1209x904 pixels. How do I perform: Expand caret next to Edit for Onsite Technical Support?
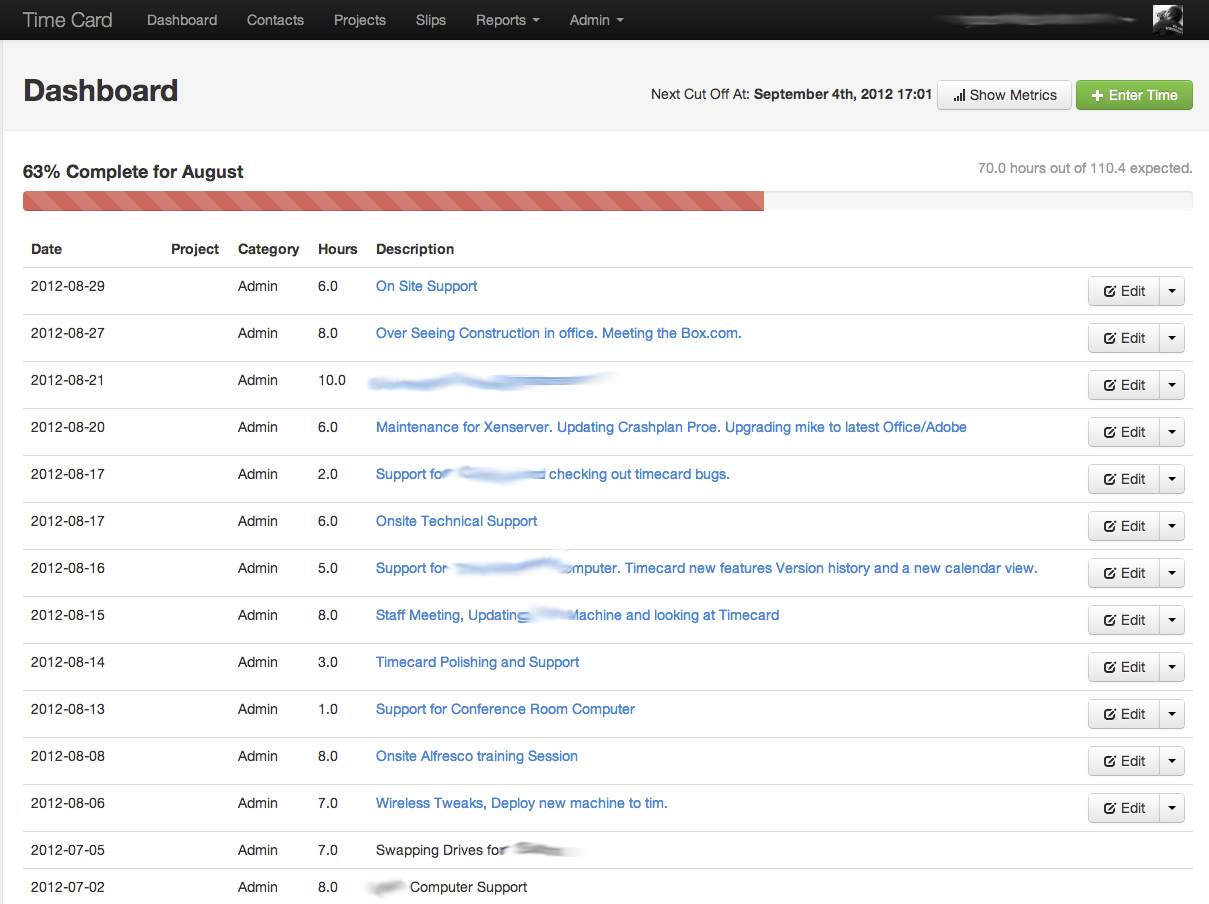(1172, 526)
